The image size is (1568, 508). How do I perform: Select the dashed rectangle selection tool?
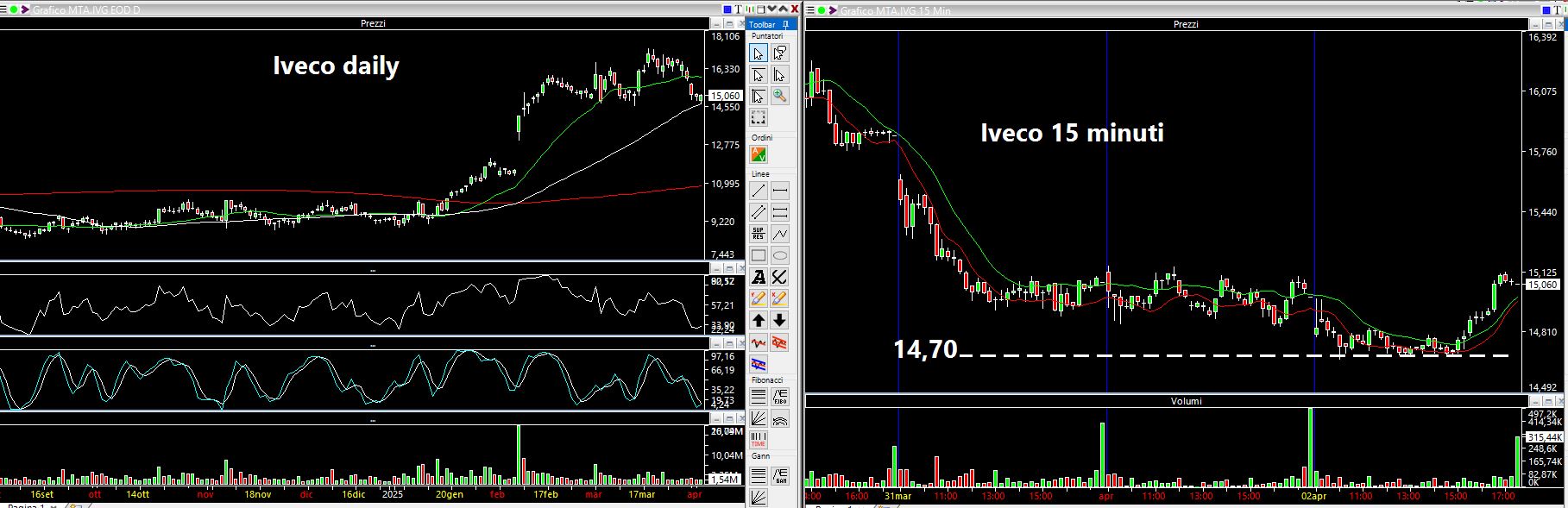758,117
